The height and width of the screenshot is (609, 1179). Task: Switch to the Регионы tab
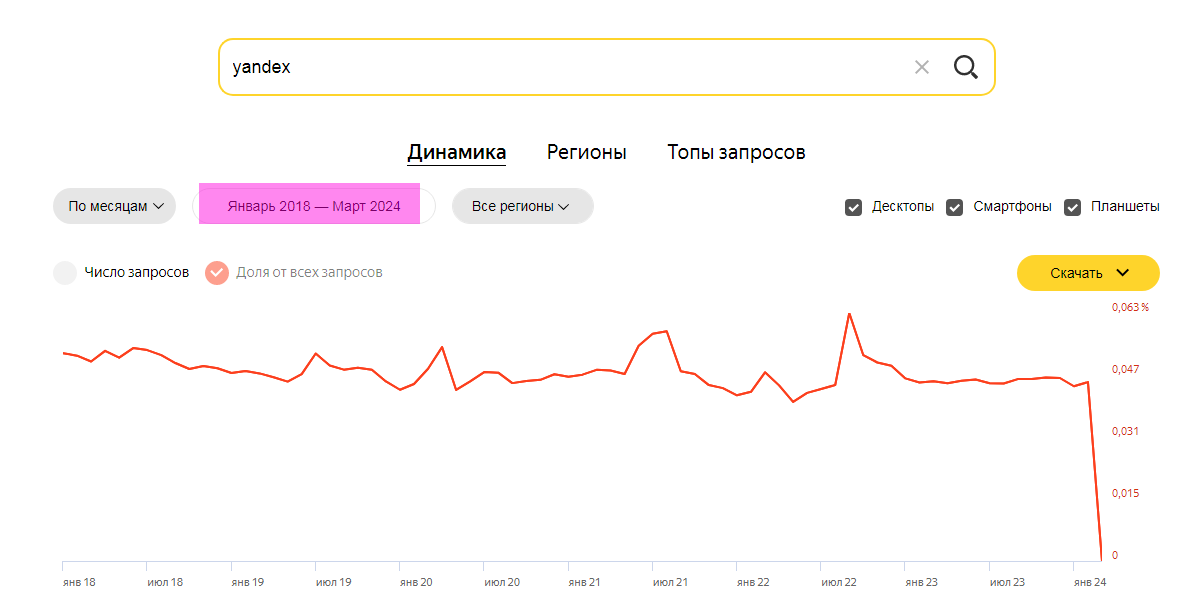(586, 153)
